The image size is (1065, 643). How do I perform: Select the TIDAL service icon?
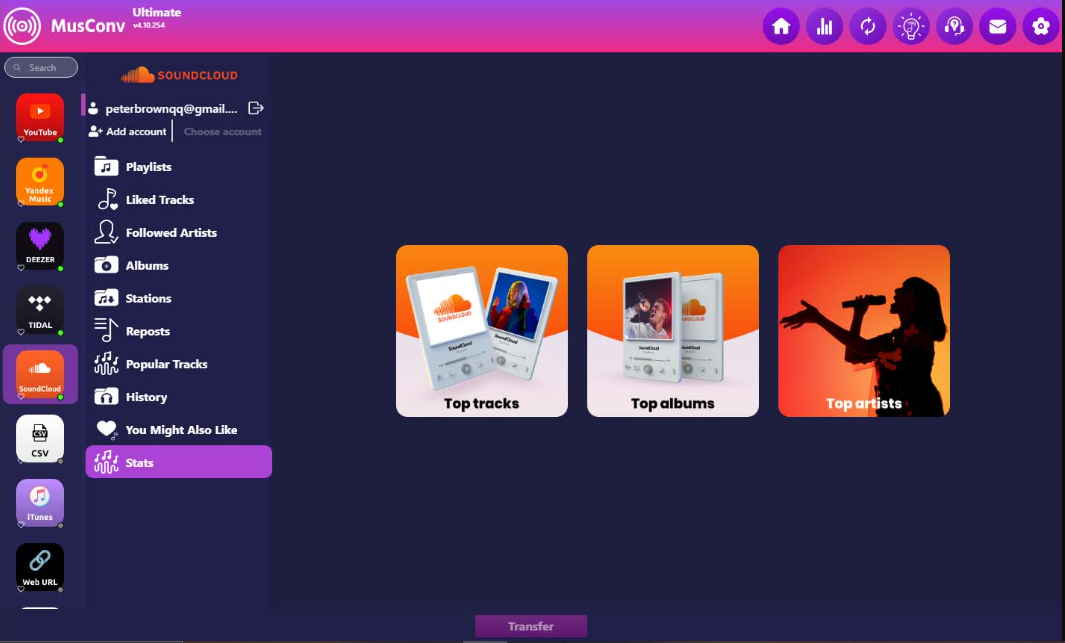[40, 310]
